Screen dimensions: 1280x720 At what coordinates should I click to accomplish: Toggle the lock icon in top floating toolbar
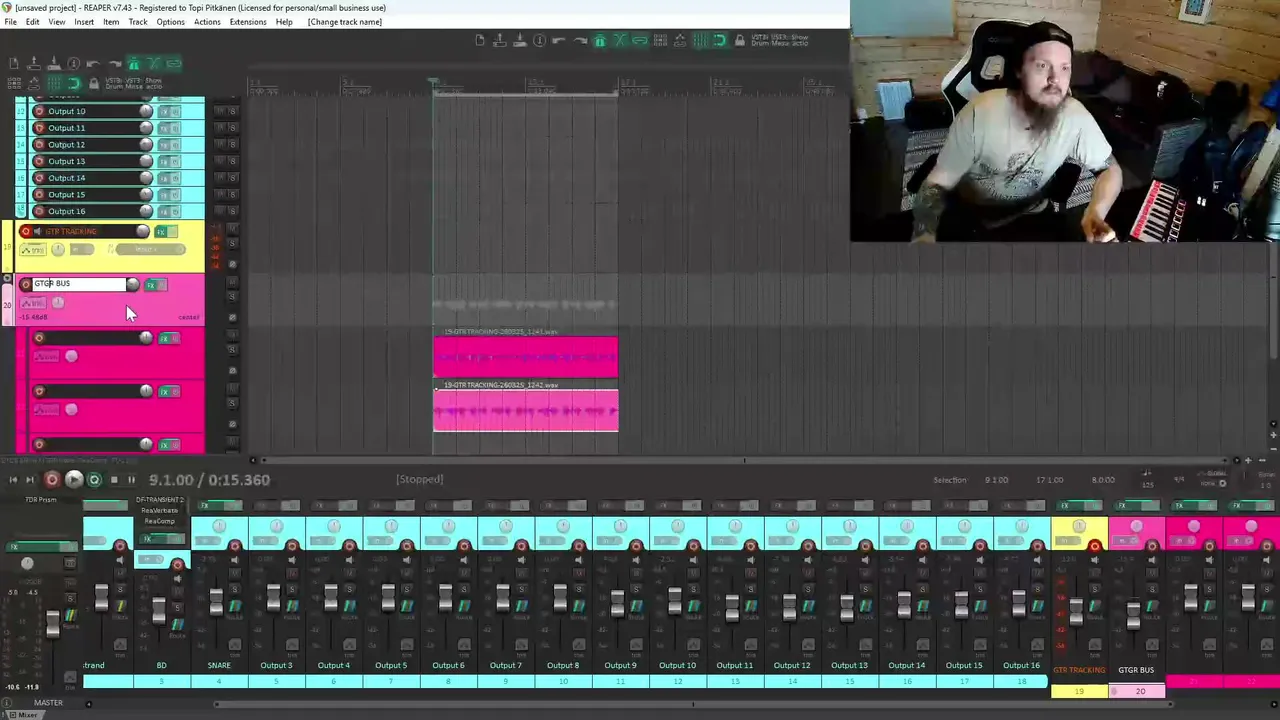(740, 40)
